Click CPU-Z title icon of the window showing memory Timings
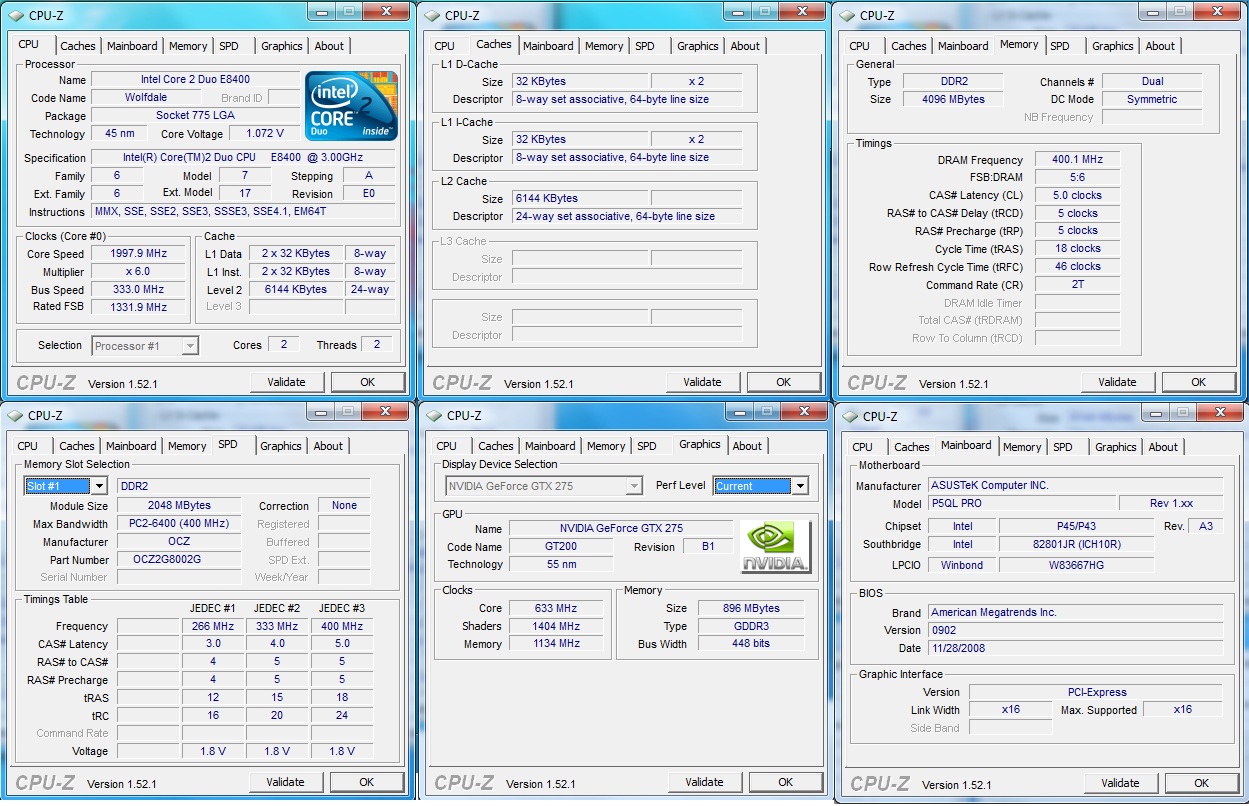Viewport: 1249px width, 806px height. (x=848, y=15)
